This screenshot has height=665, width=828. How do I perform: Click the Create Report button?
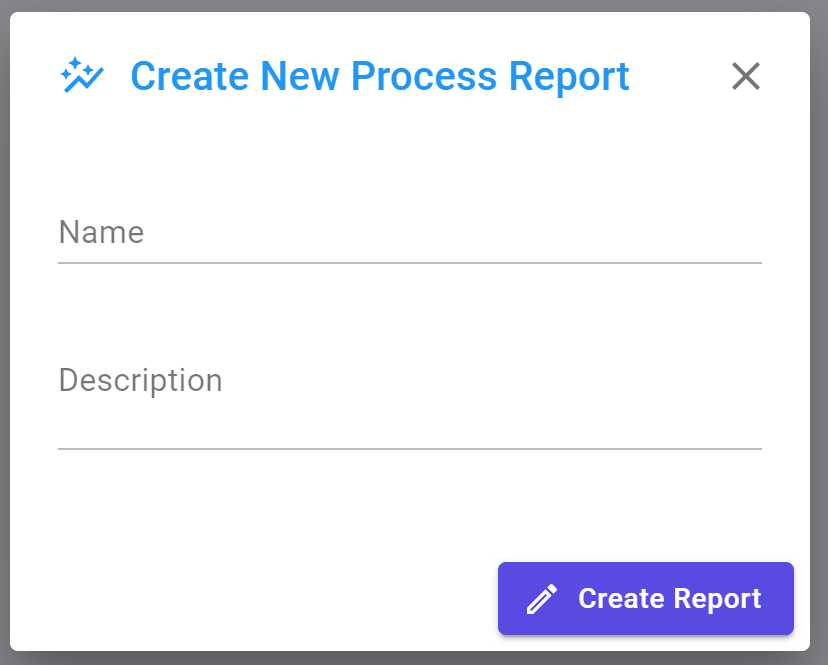[646, 598]
